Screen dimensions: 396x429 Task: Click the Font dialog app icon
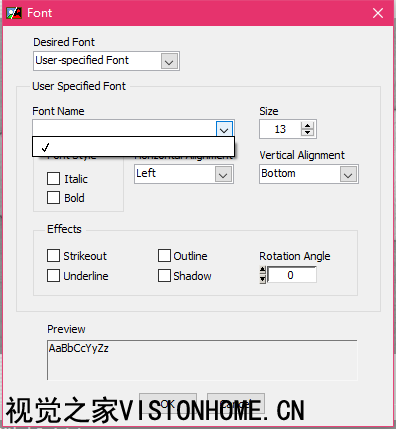(x=14, y=13)
